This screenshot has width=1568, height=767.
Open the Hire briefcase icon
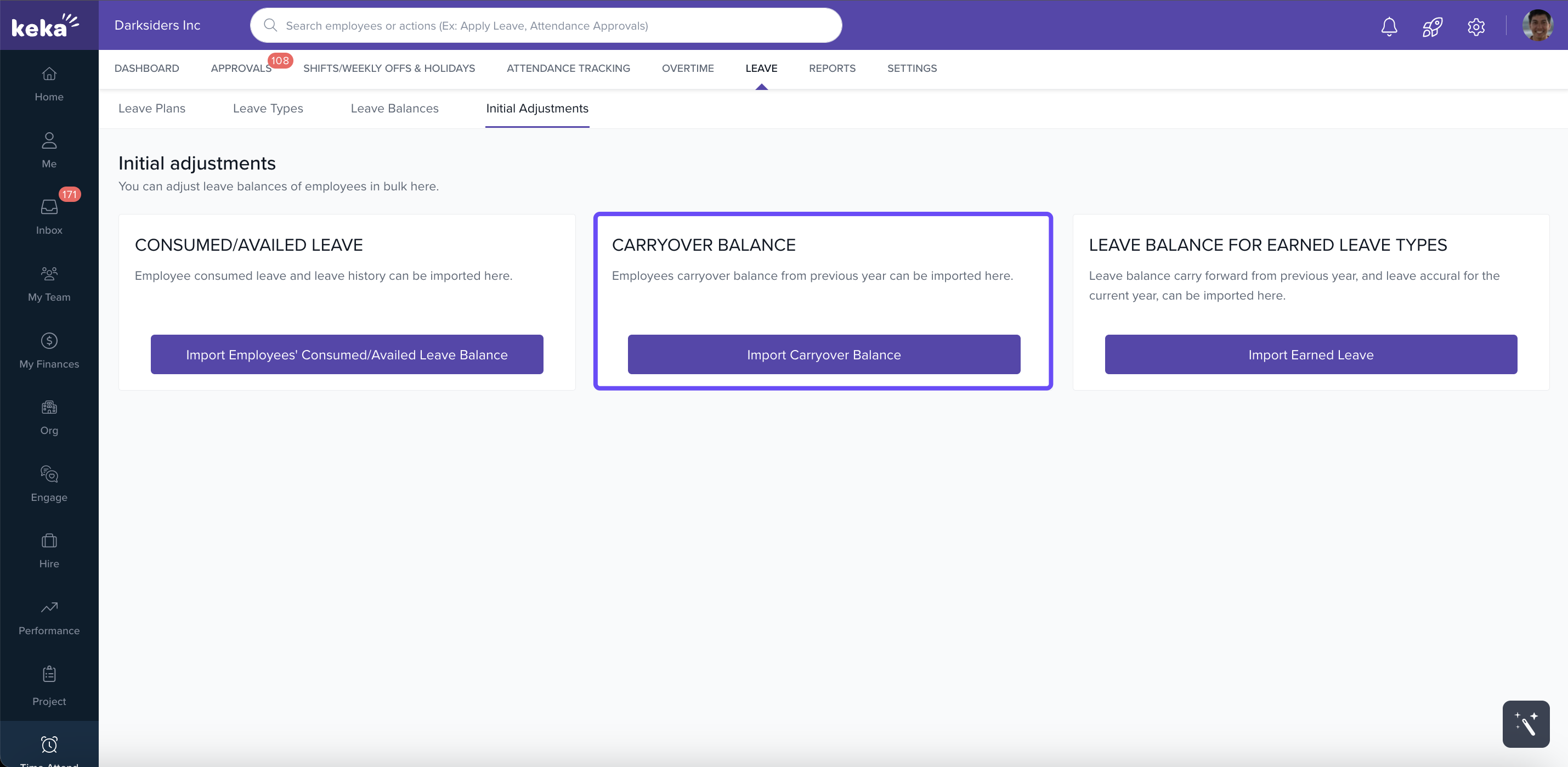click(49, 541)
